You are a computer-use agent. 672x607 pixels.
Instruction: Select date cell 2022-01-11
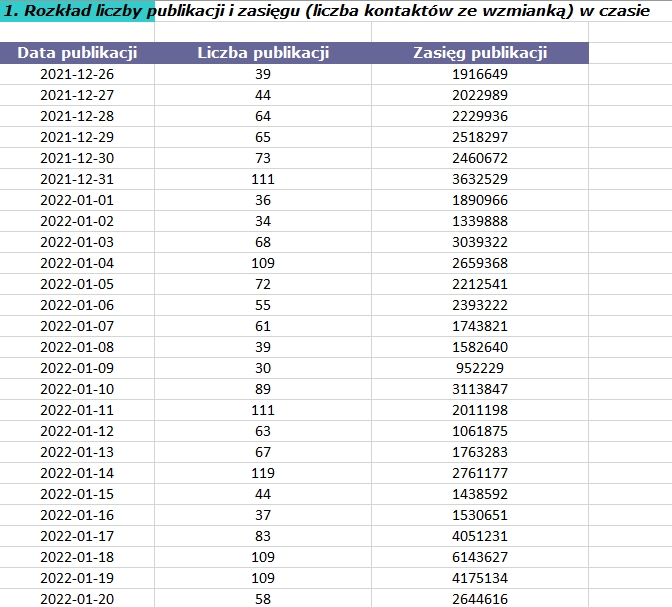pos(77,410)
